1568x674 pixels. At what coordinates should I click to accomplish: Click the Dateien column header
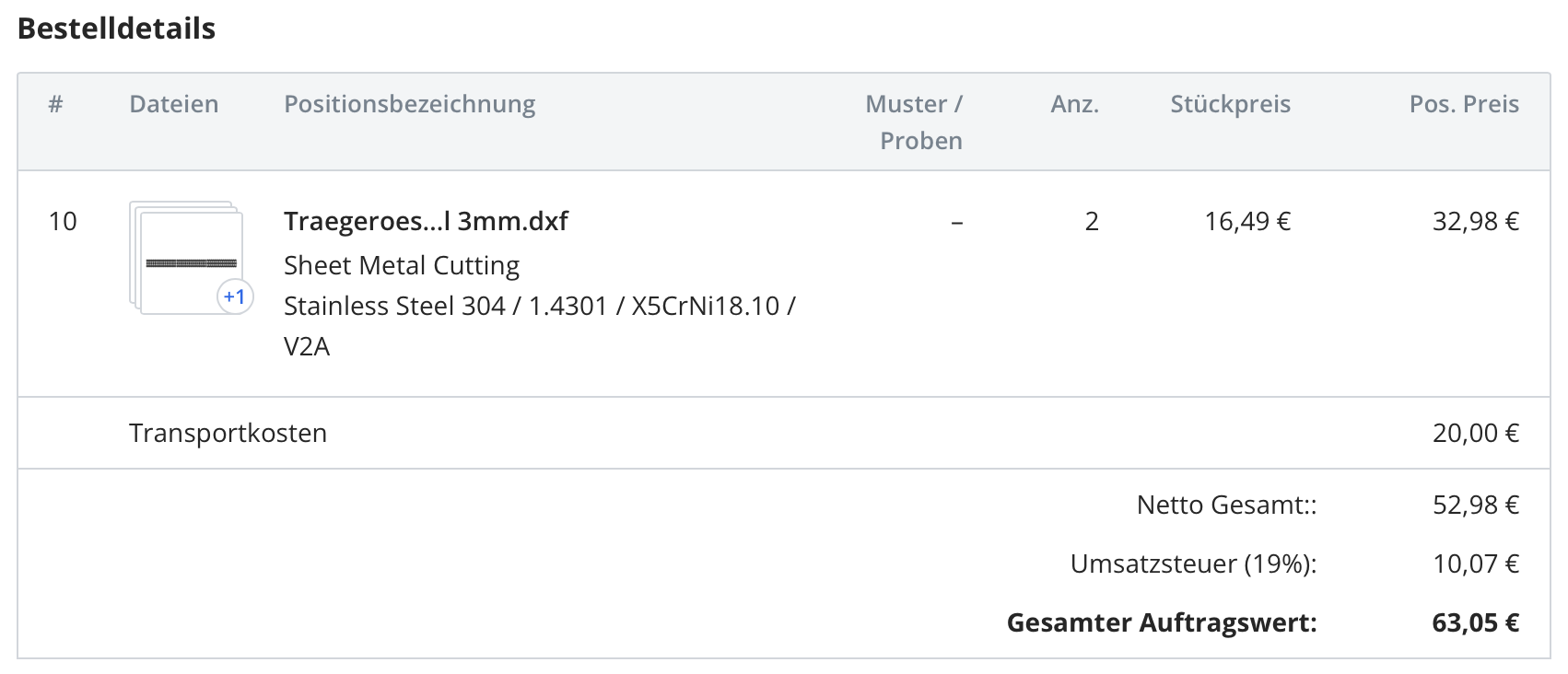pyautogui.click(x=174, y=104)
